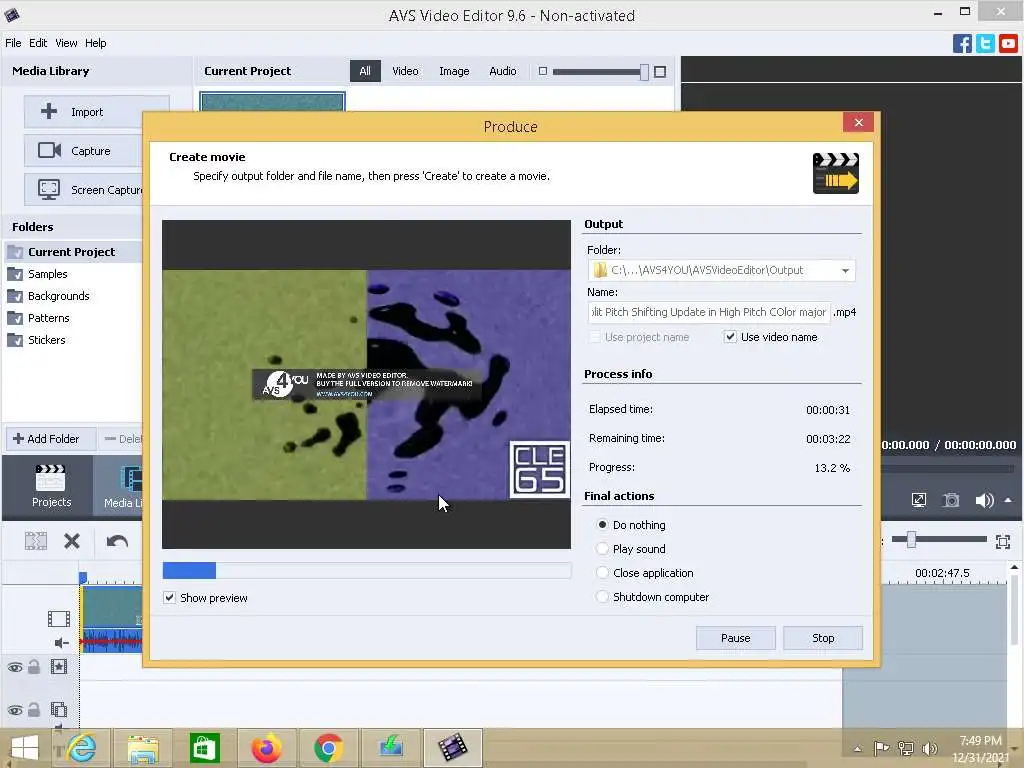Toggle lock of the effects track
Screen dimensions: 1024x768
(34, 666)
